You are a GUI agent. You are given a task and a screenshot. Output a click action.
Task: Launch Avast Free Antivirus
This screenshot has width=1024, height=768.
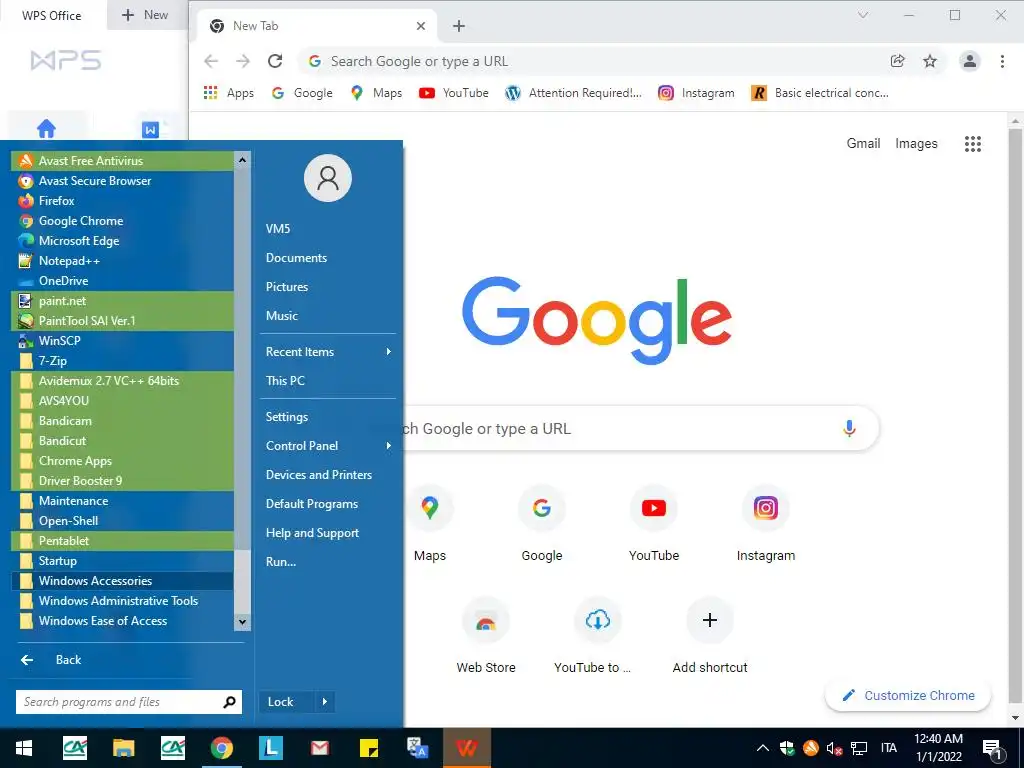click(x=122, y=161)
